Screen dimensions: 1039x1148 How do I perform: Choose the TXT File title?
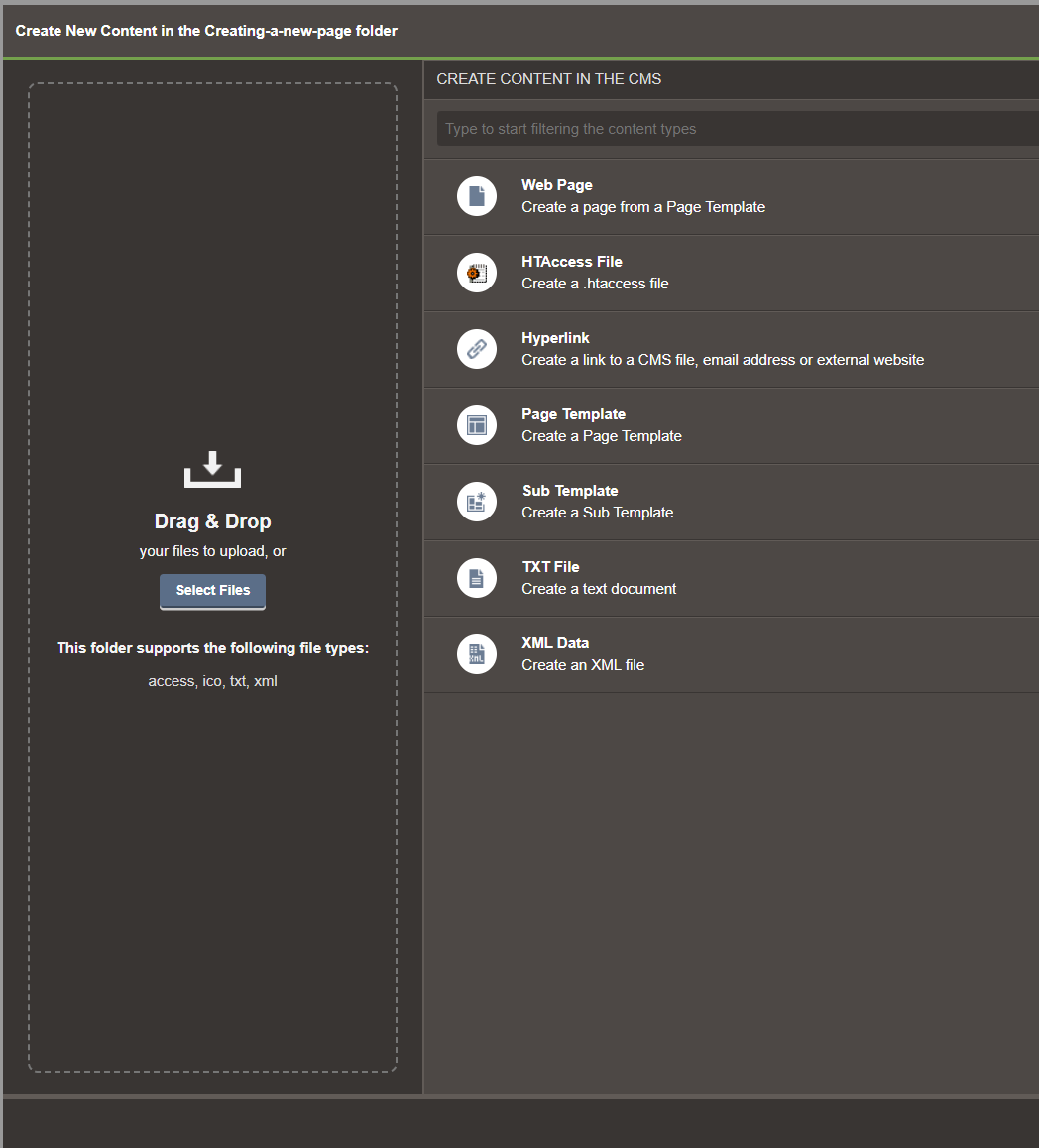click(550, 567)
